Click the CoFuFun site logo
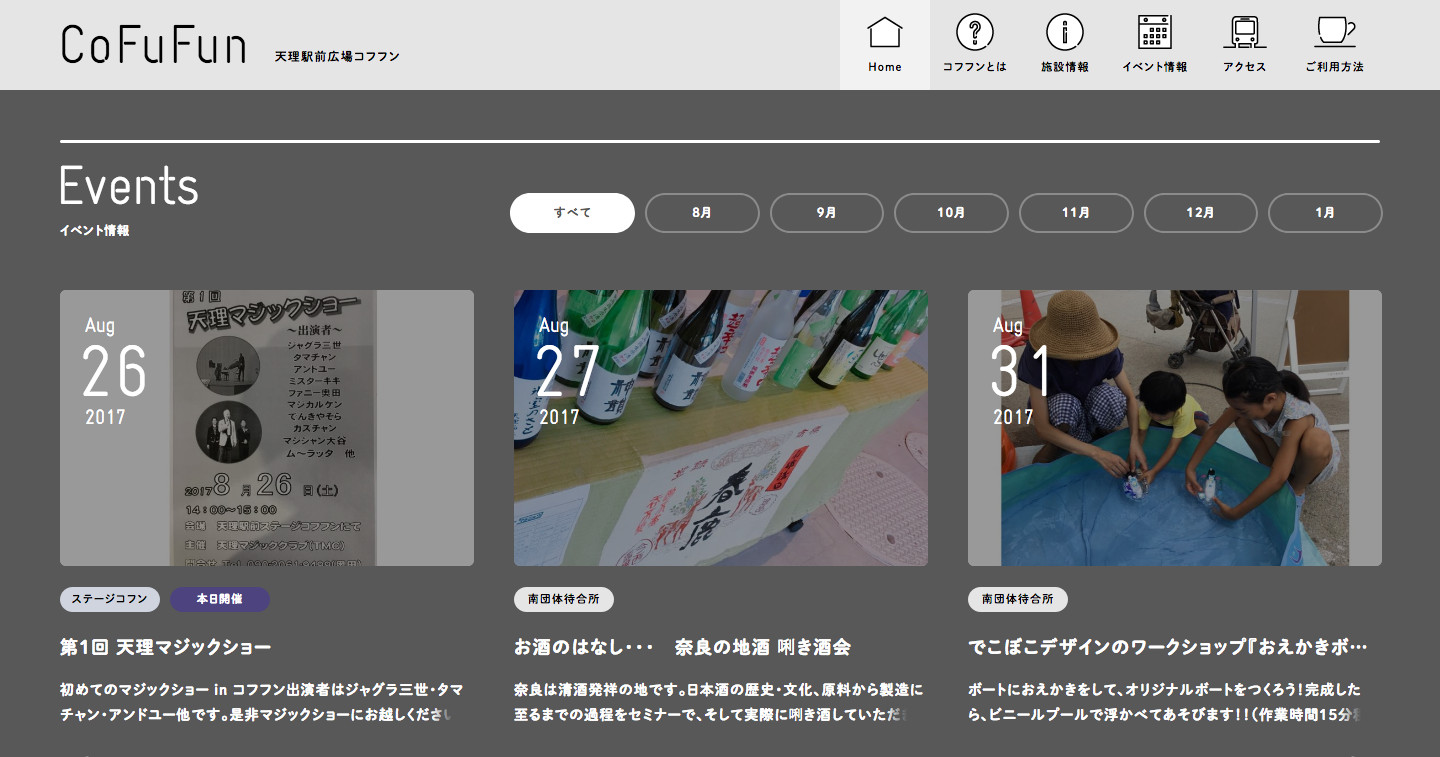This screenshot has width=1440, height=757. point(153,46)
